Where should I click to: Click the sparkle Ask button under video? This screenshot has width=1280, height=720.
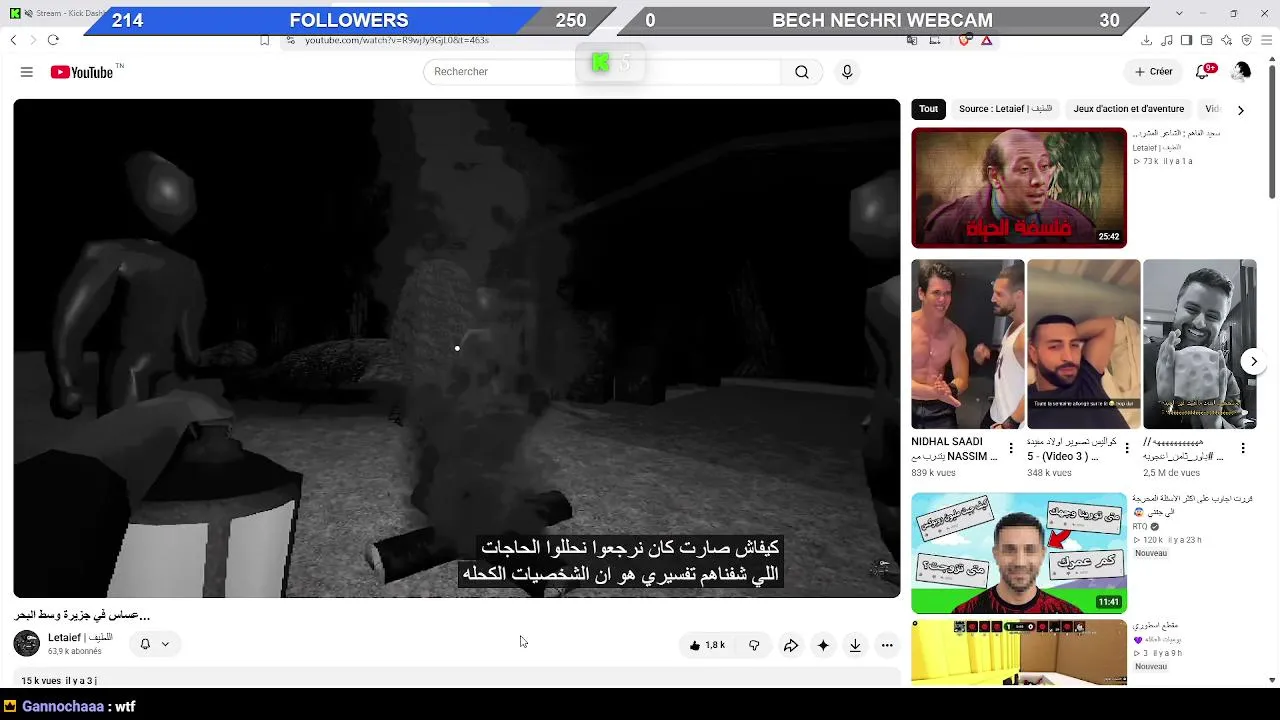click(x=823, y=645)
